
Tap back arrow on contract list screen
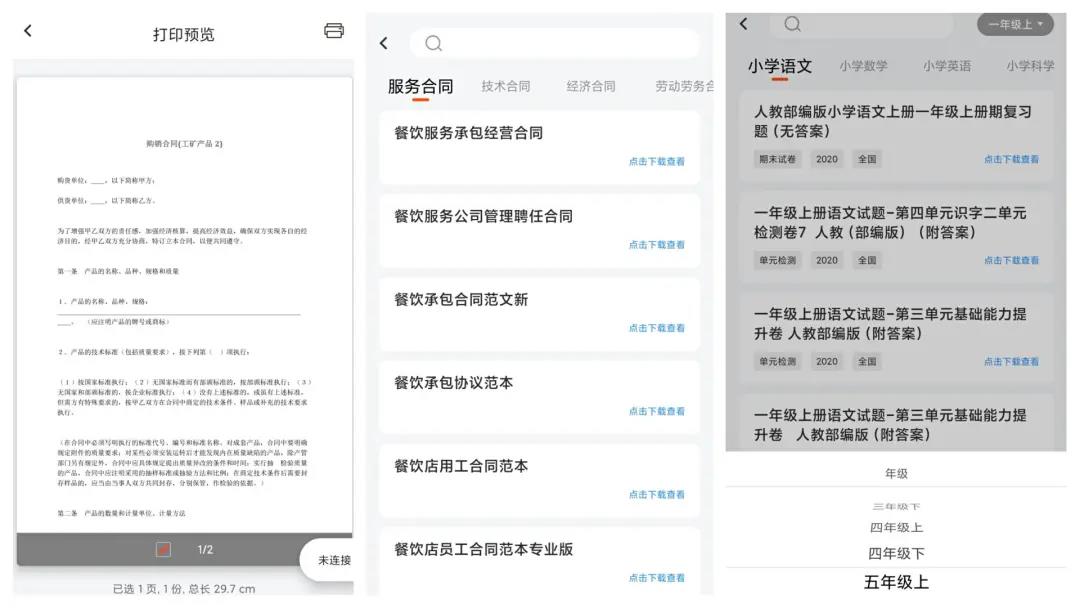(x=384, y=43)
